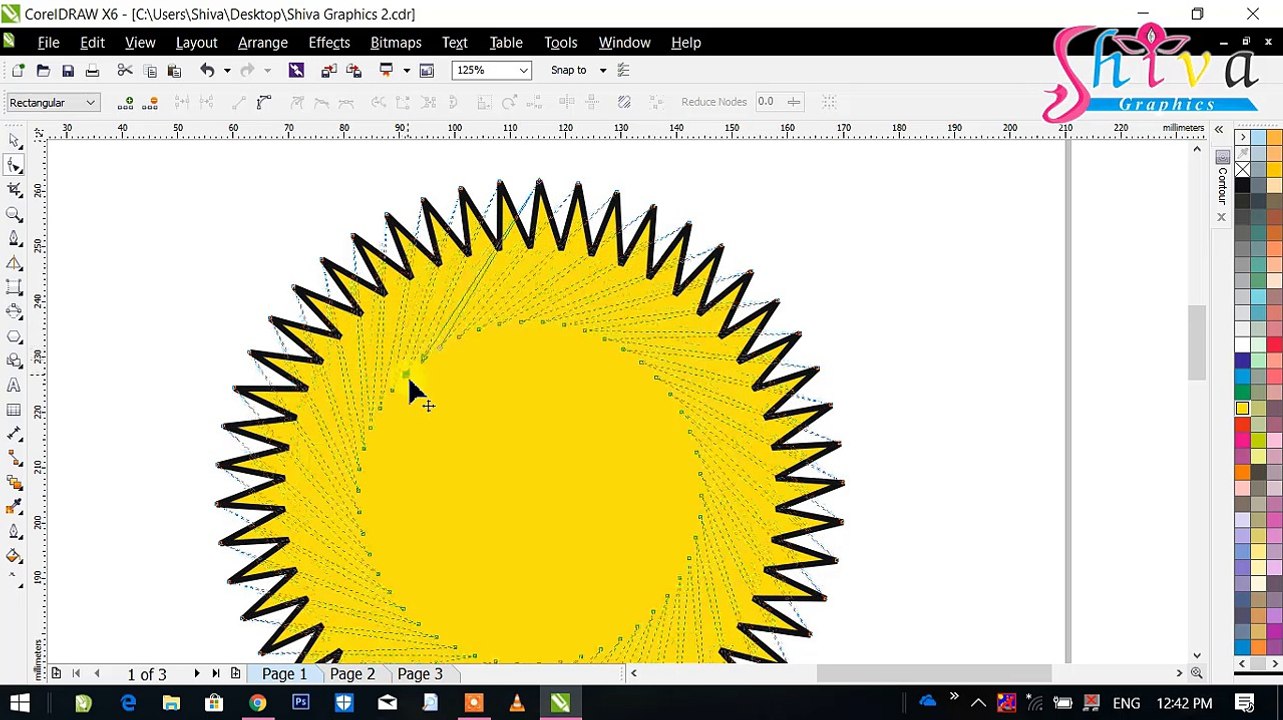The width and height of the screenshot is (1283, 720).
Task: Click the vertical scrollbar thumb
Action: tap(1196, 342)
